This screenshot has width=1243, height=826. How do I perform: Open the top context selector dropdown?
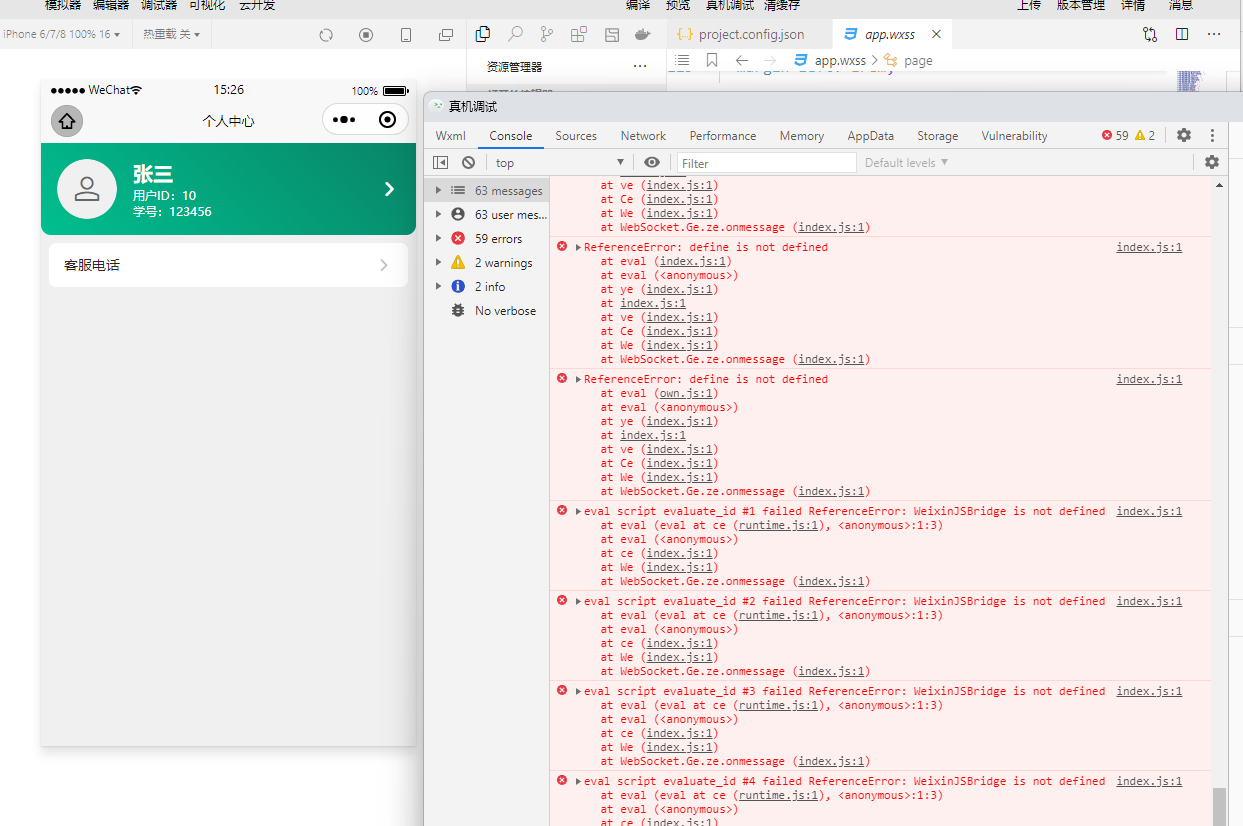[559, 163]
